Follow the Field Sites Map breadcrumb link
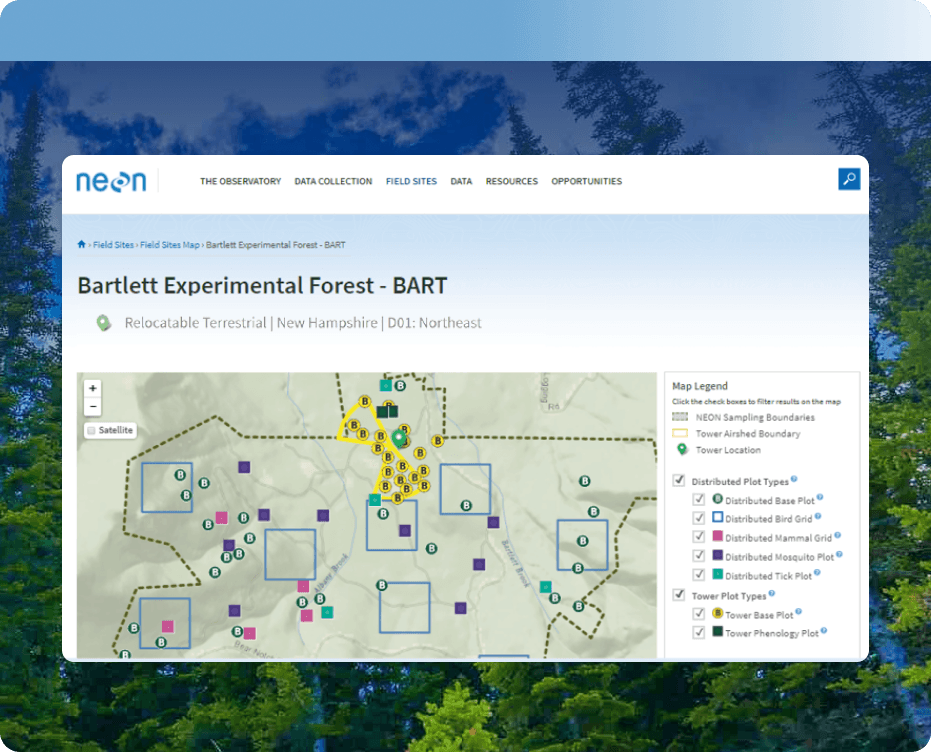Viewport: 932px width, 752px height. click(169, 245)
